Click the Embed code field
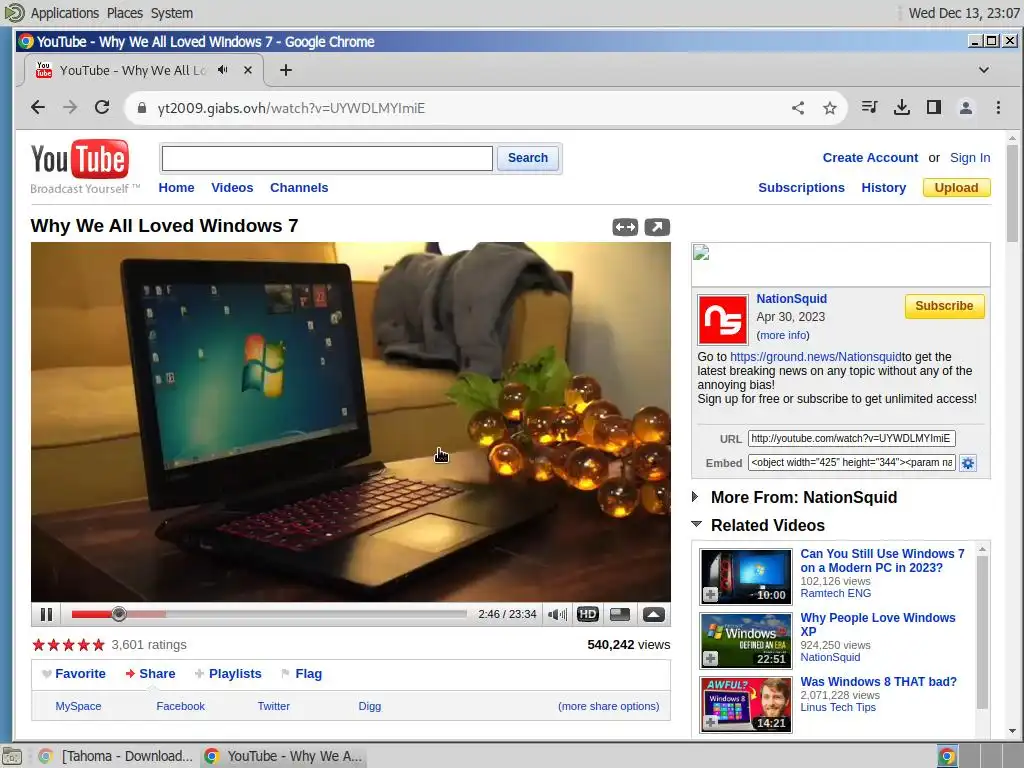The height and width of the screenshot is (768, 1024). [852, 462]
